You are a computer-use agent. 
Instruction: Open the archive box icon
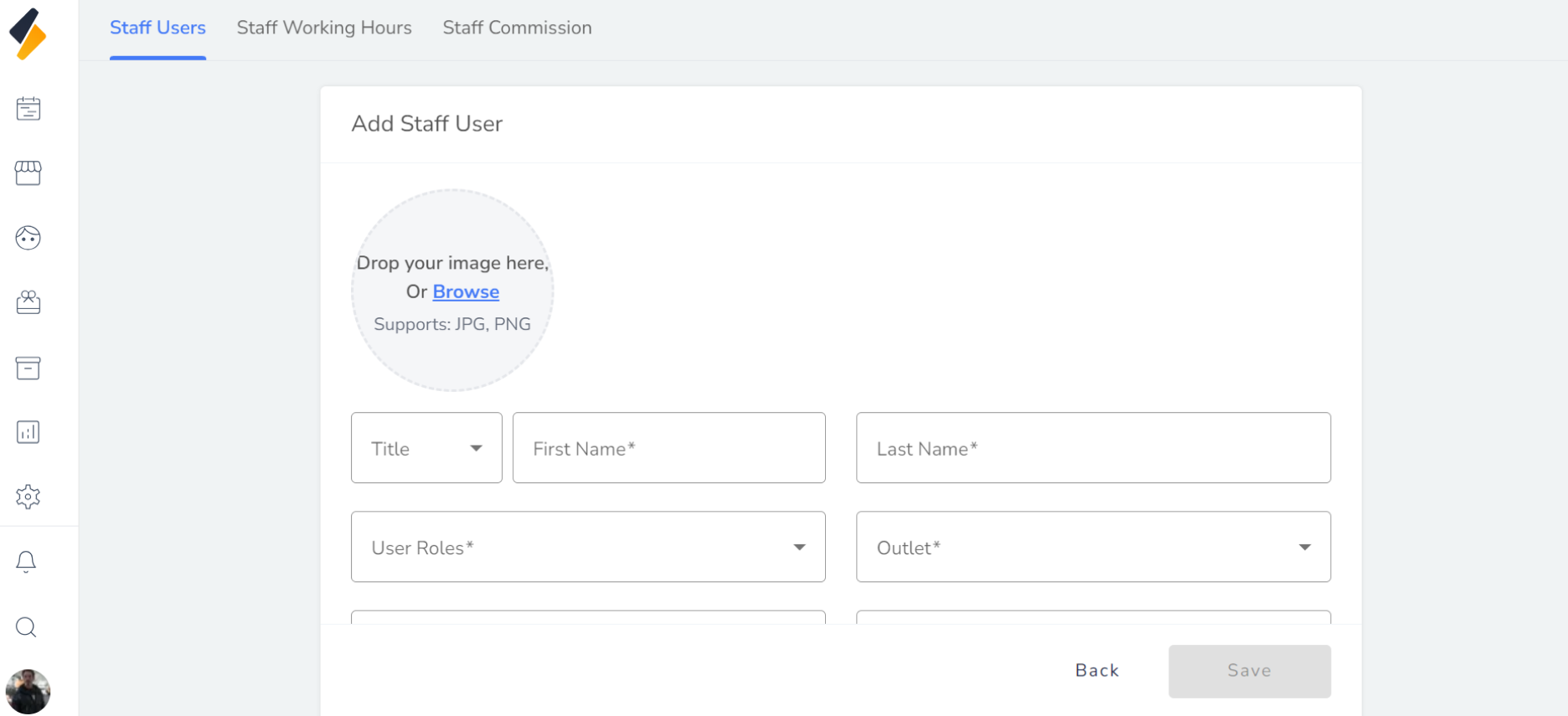(x=28, y=368)
